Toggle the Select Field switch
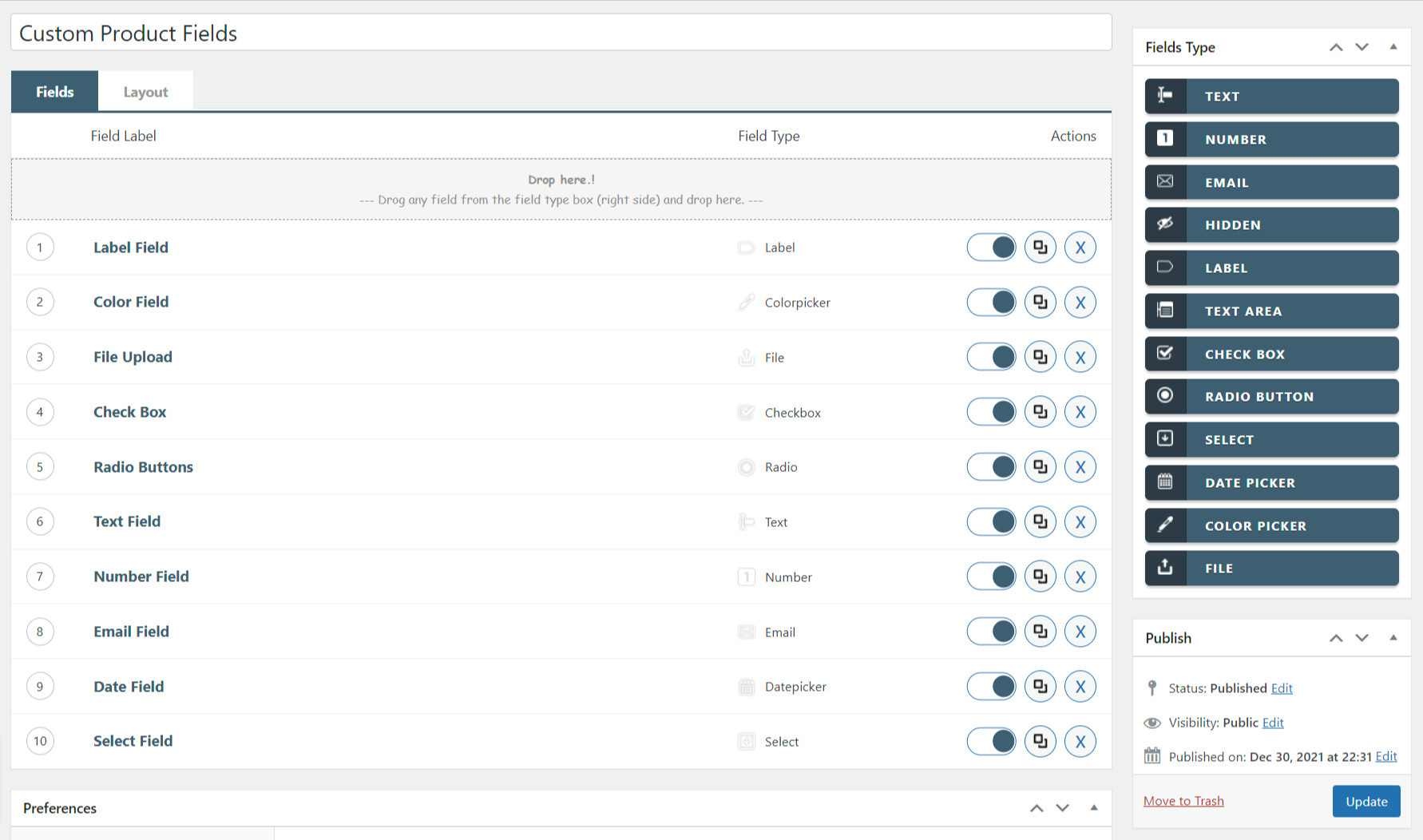This screenshot has height=840, width=1423. pyautogui.click(x=991, y=741)
